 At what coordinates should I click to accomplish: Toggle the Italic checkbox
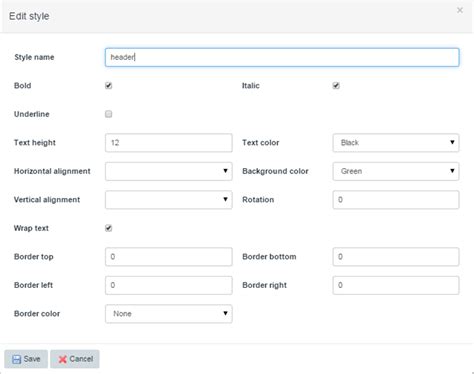[336, 86]
